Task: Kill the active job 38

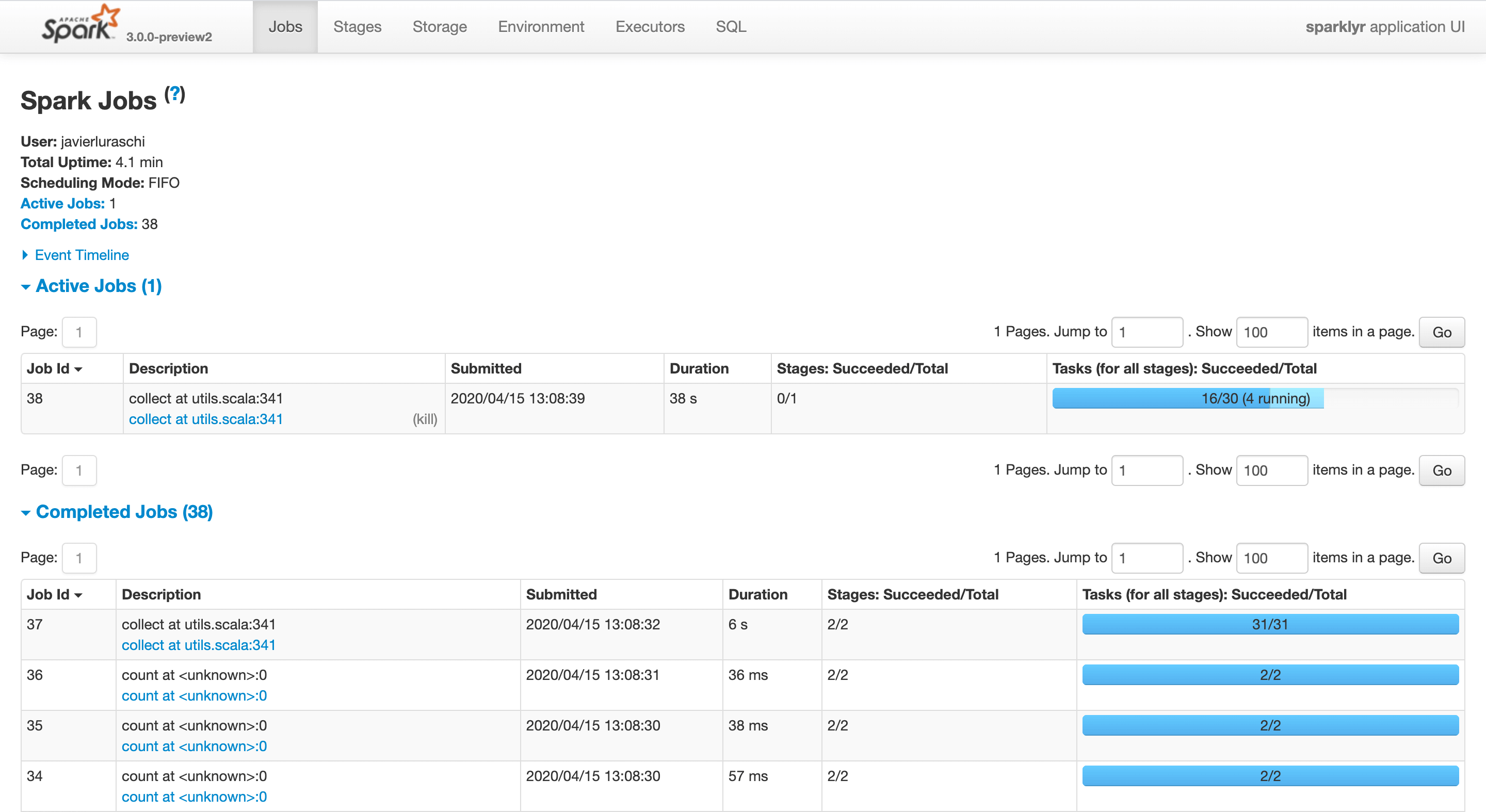Action: click(425, 419)
